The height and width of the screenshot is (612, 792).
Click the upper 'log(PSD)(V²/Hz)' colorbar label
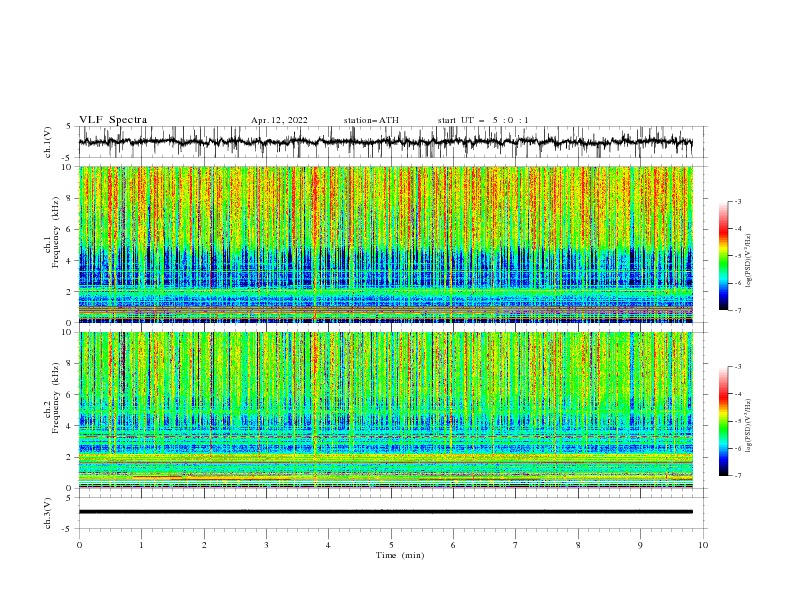click(748, 261)
